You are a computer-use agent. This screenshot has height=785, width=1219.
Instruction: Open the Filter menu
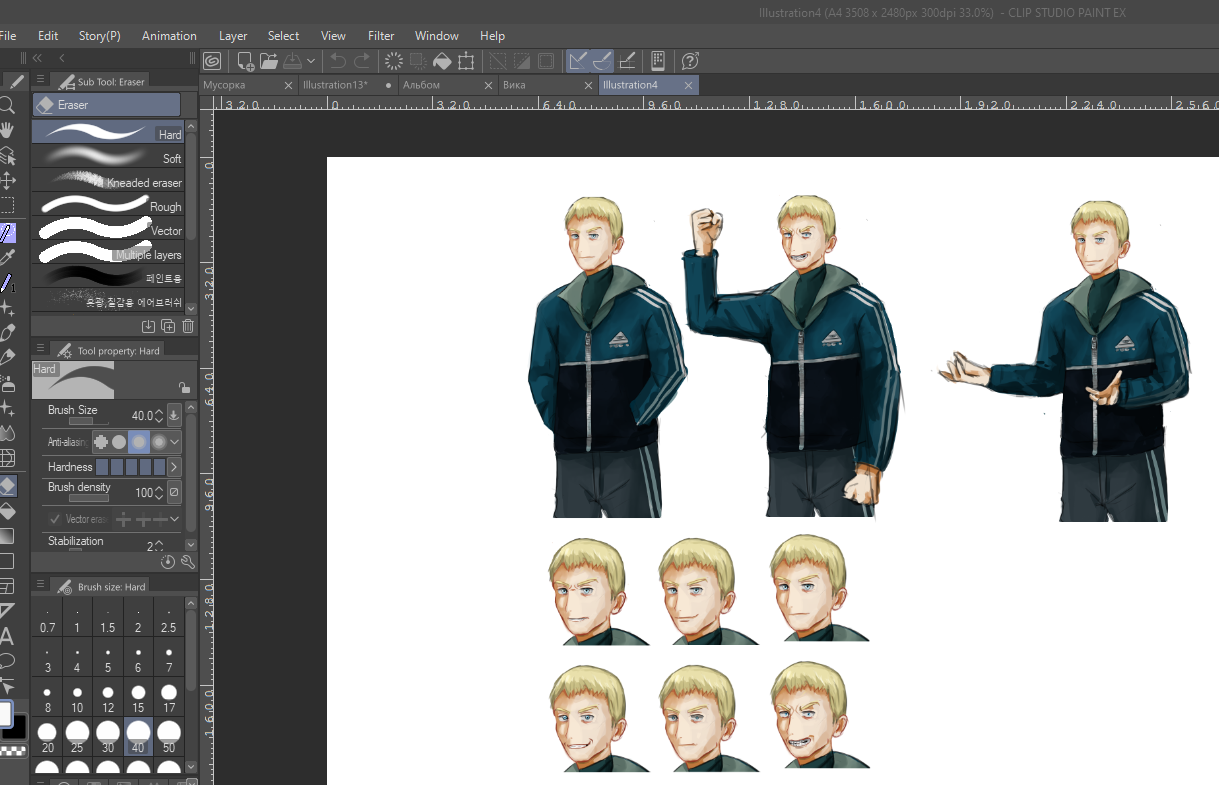click(x=381, y=35)
